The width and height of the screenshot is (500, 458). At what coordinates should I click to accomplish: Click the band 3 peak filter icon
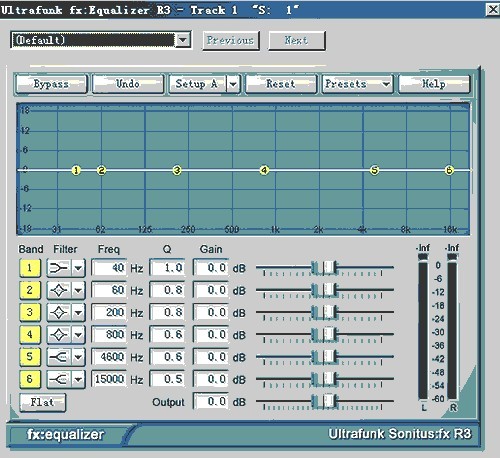click(x=59, y=313)
